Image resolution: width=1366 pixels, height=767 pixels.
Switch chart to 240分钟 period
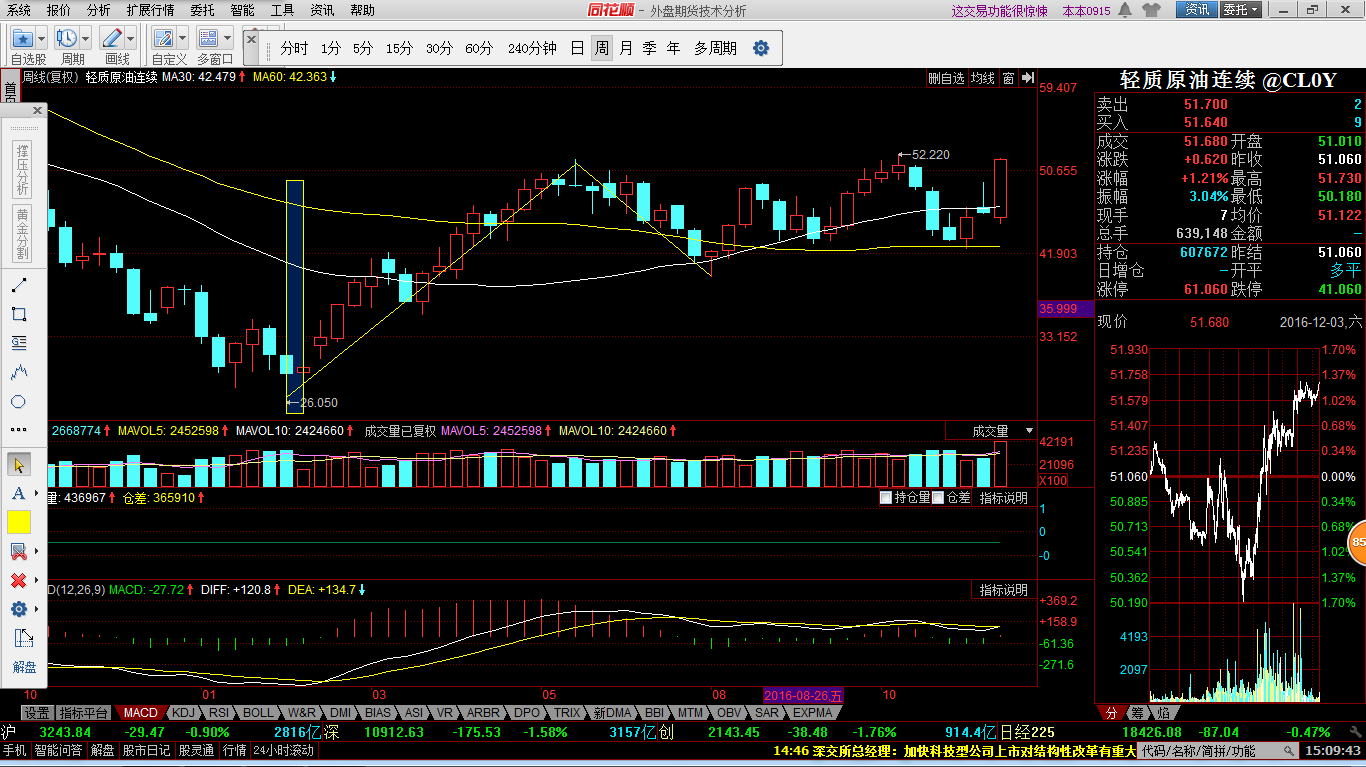click(532, 48)
